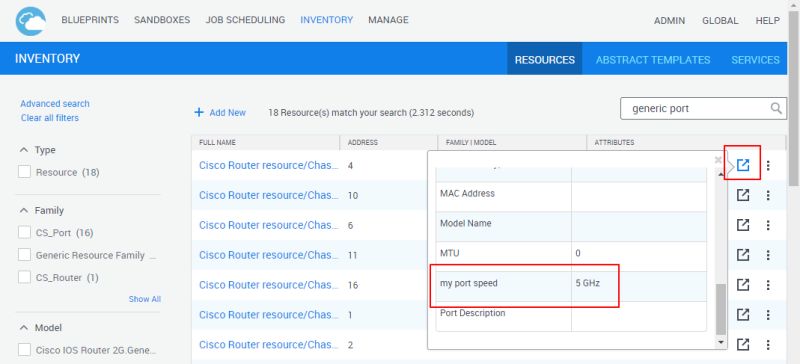Click the MAC Address attribute label

click(467, 193)
